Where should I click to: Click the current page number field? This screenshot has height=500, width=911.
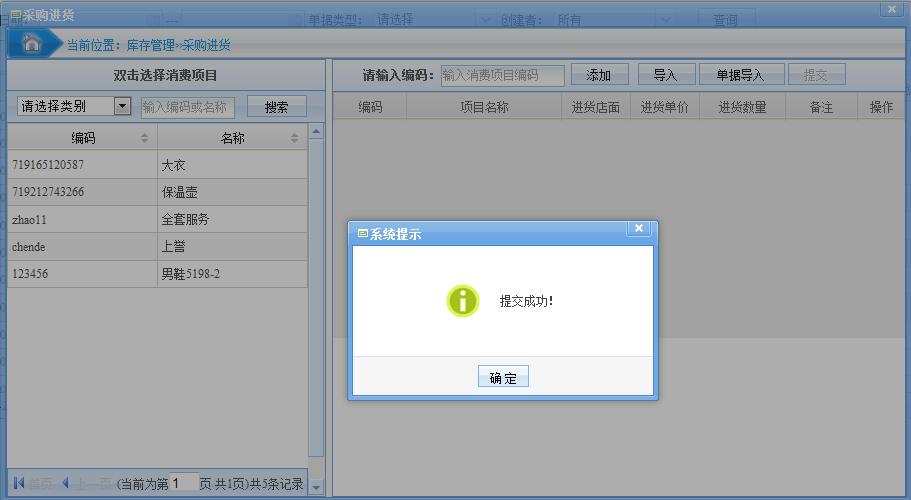pyautogui.click(x=184, y=484)
